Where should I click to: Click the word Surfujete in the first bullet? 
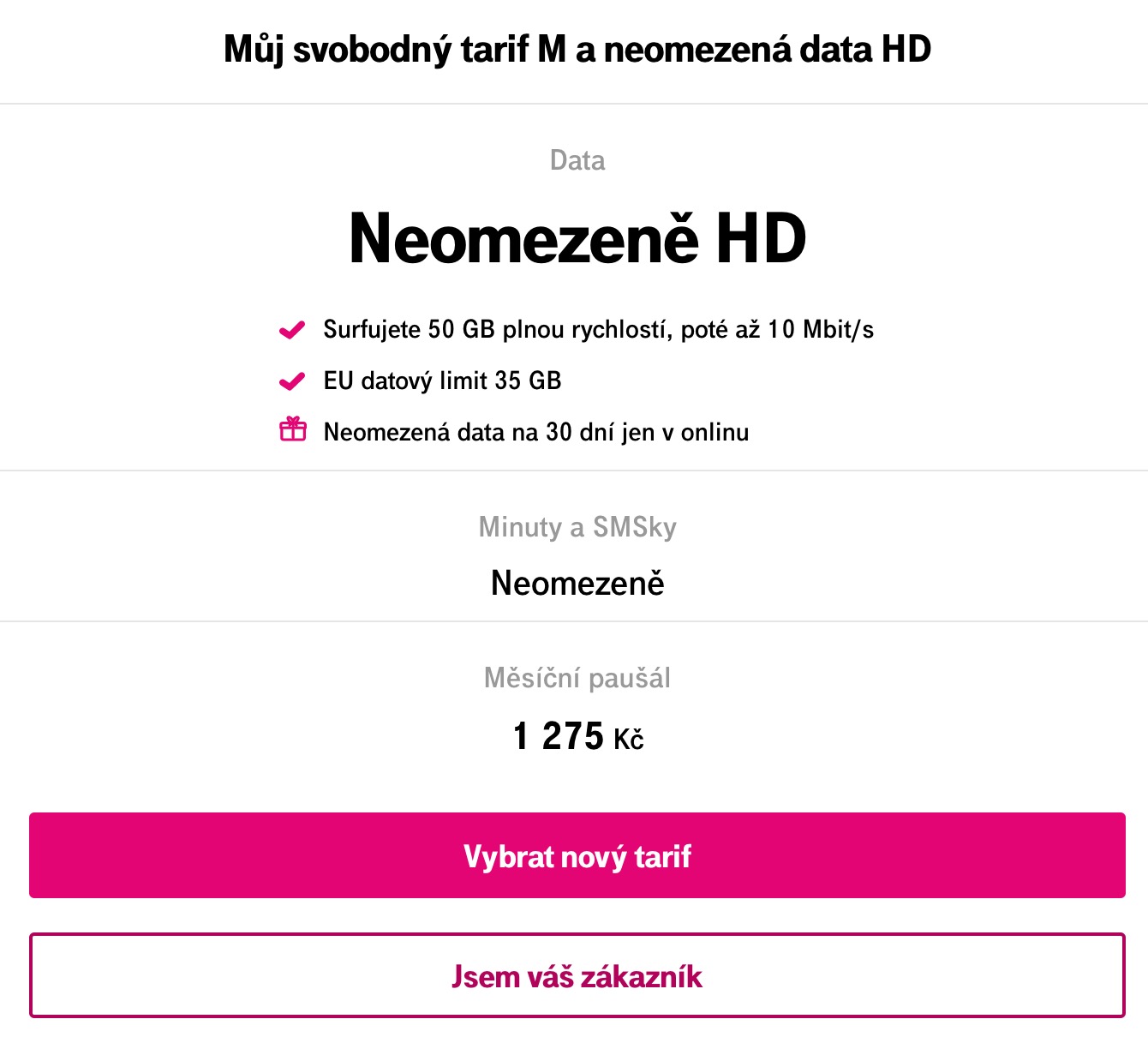pyautogui.click(x=372, y=330)
